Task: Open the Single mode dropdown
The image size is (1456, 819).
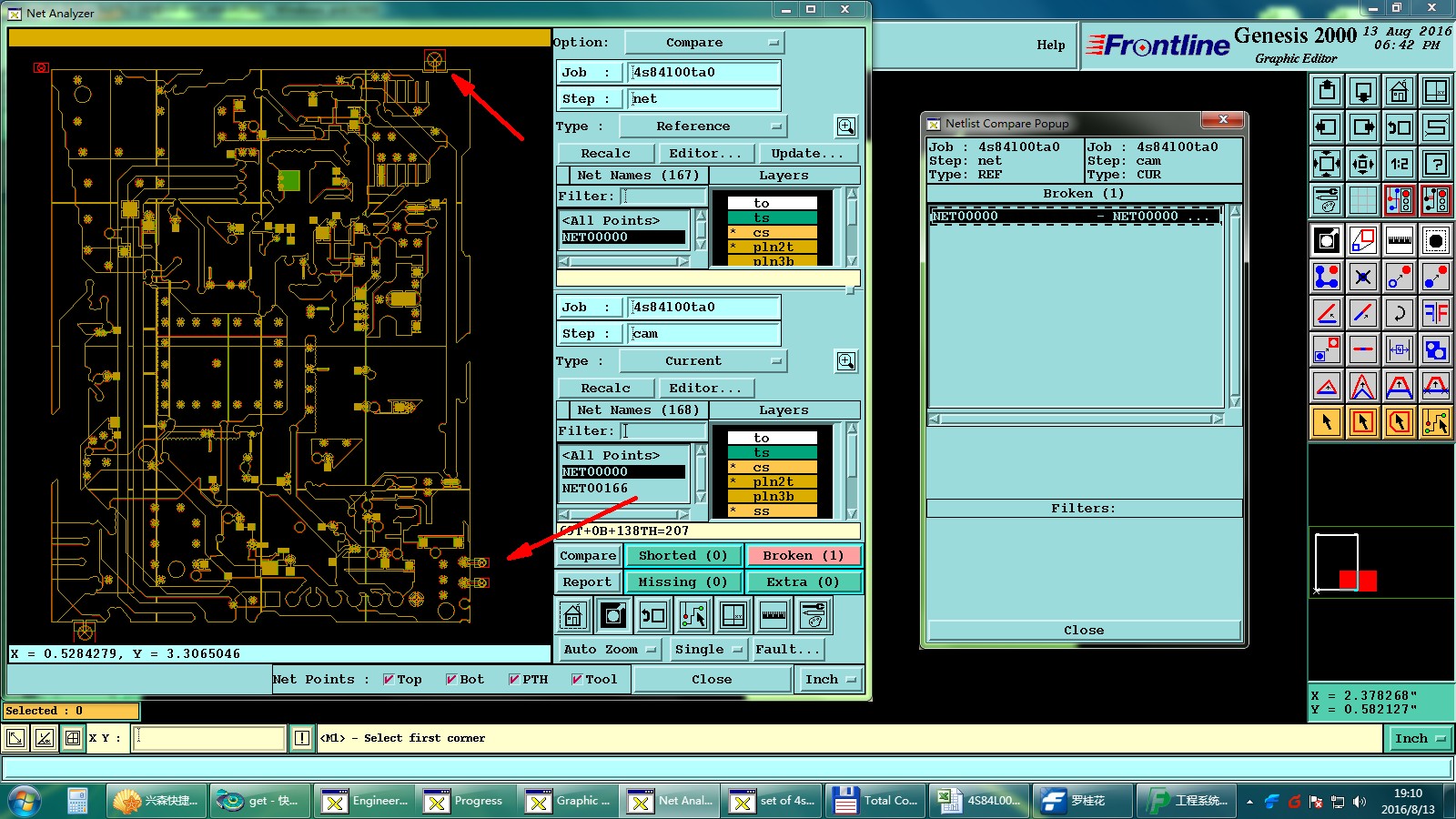Action: [708, 650]
